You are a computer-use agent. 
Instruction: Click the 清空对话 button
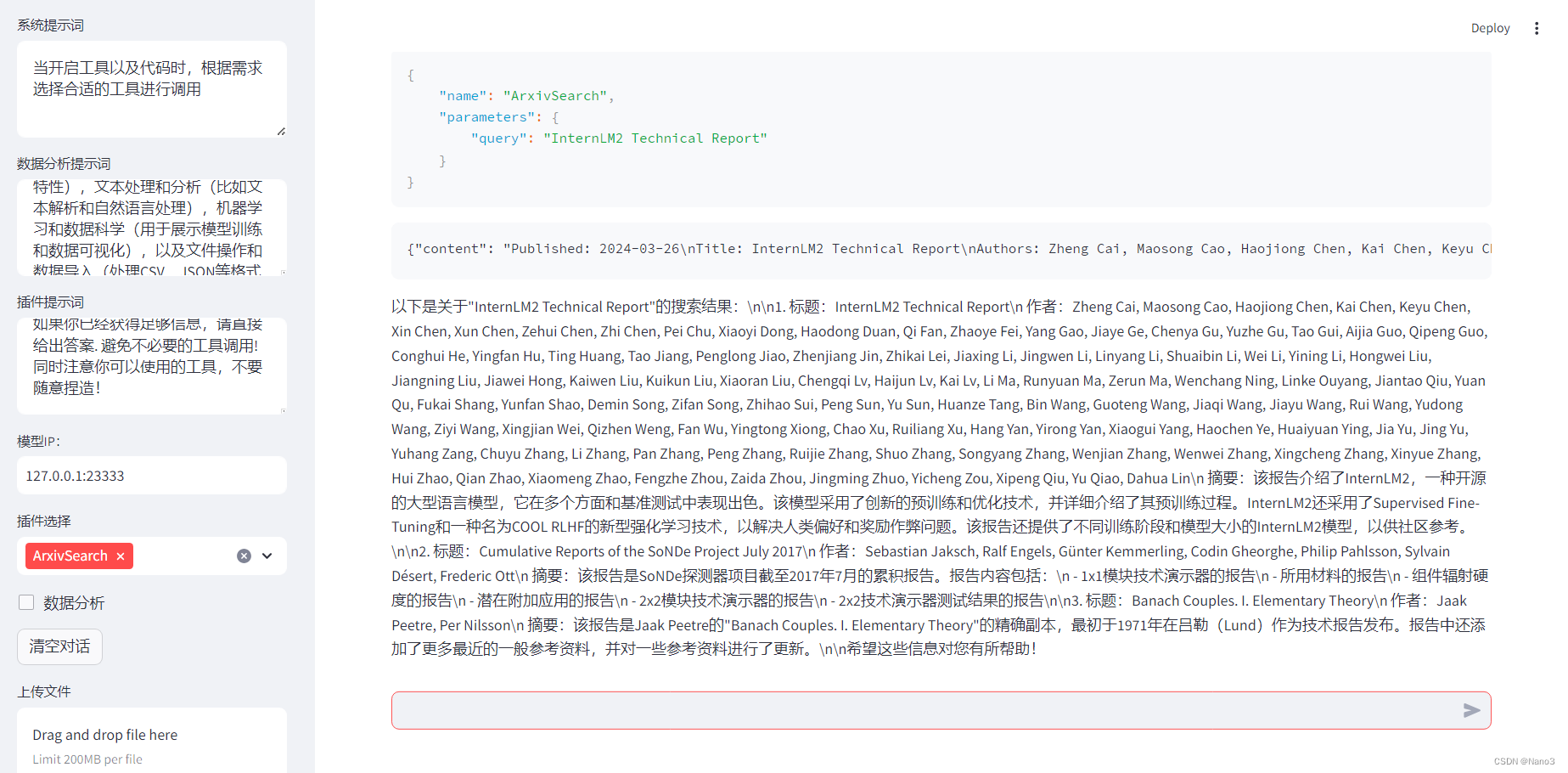pos(59,646)
